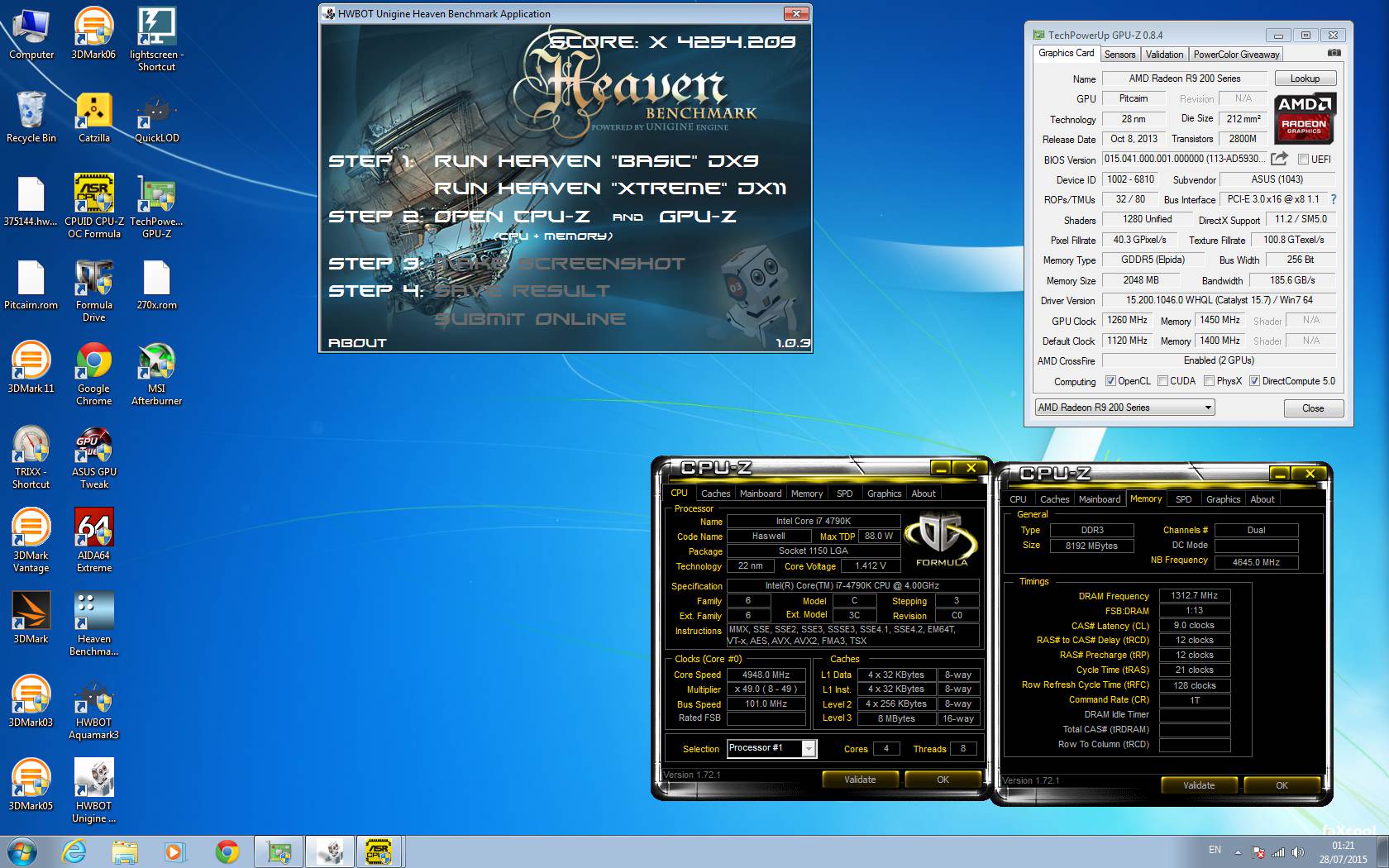Click the EN language indicator in taskbar
The image size is (1389, 868).
1215,850
